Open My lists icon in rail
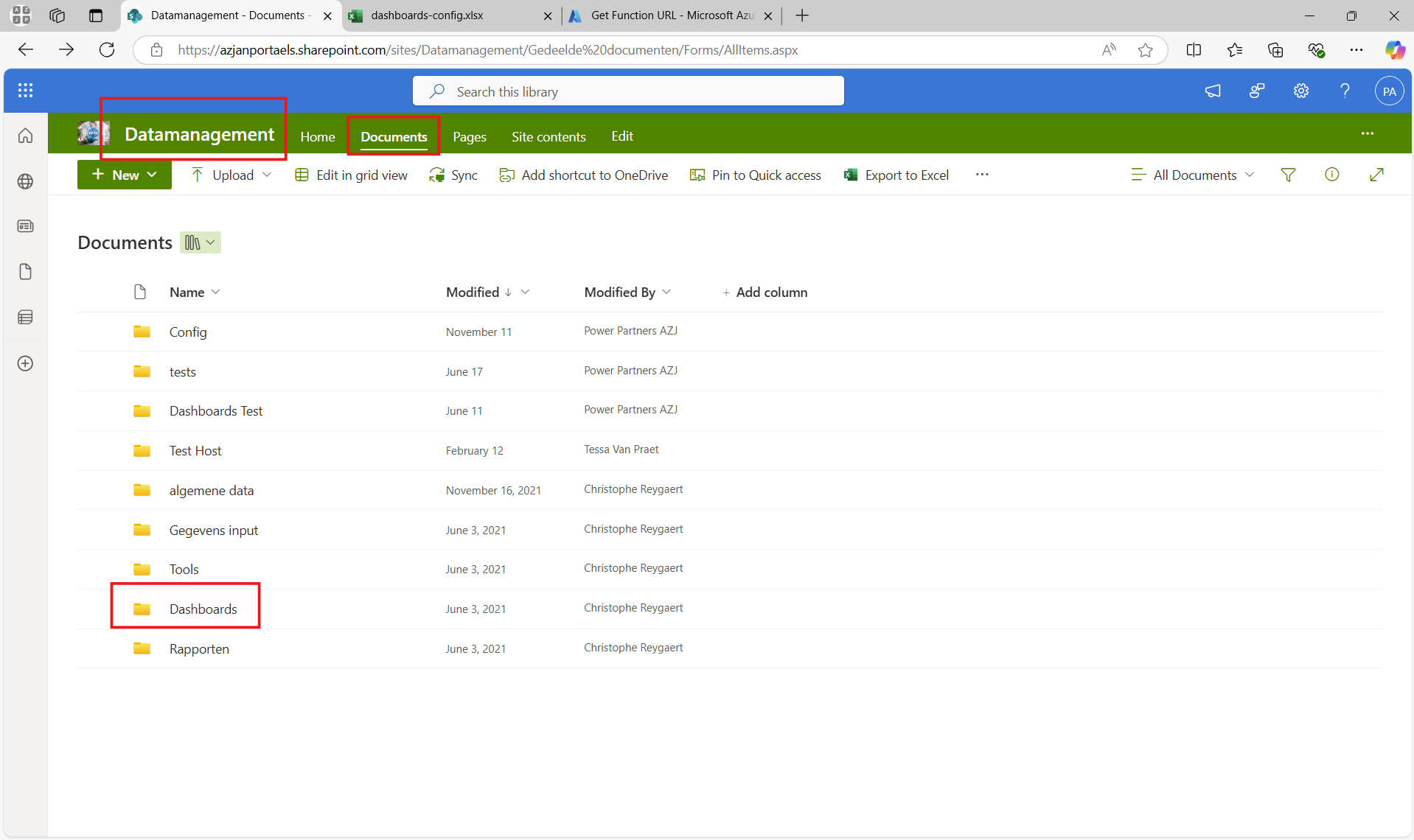This screenshot has height=840, width=1414. click(x=26, y=318)
